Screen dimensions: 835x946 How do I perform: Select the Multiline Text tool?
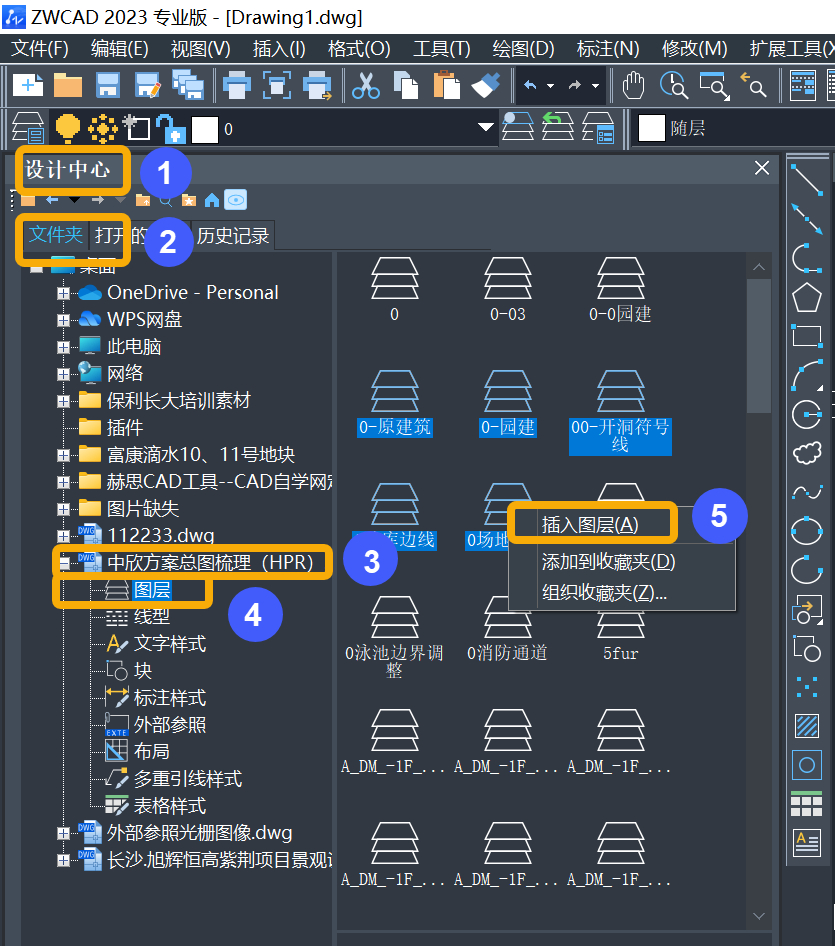[x=807, y=843]
